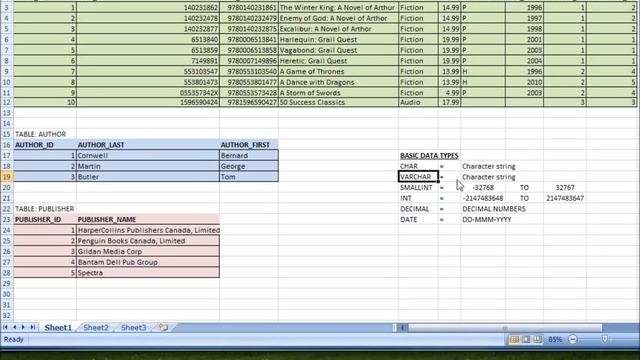Select Enemy of God title cell
640x360 pixels.
[x=338, y=18]
